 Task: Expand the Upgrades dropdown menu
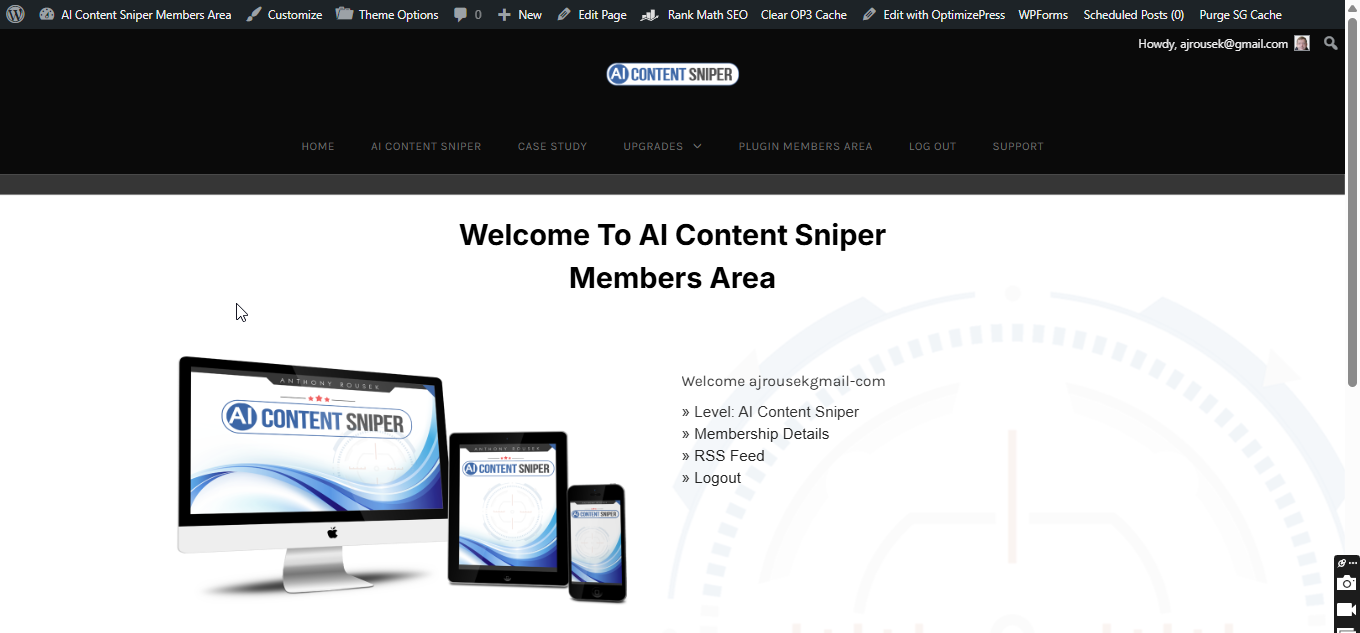pyautogui.click(x=662, y=146)
